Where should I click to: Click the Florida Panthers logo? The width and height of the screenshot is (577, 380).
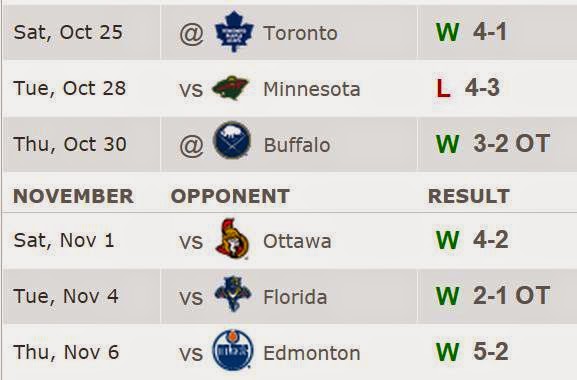point(233,294)
